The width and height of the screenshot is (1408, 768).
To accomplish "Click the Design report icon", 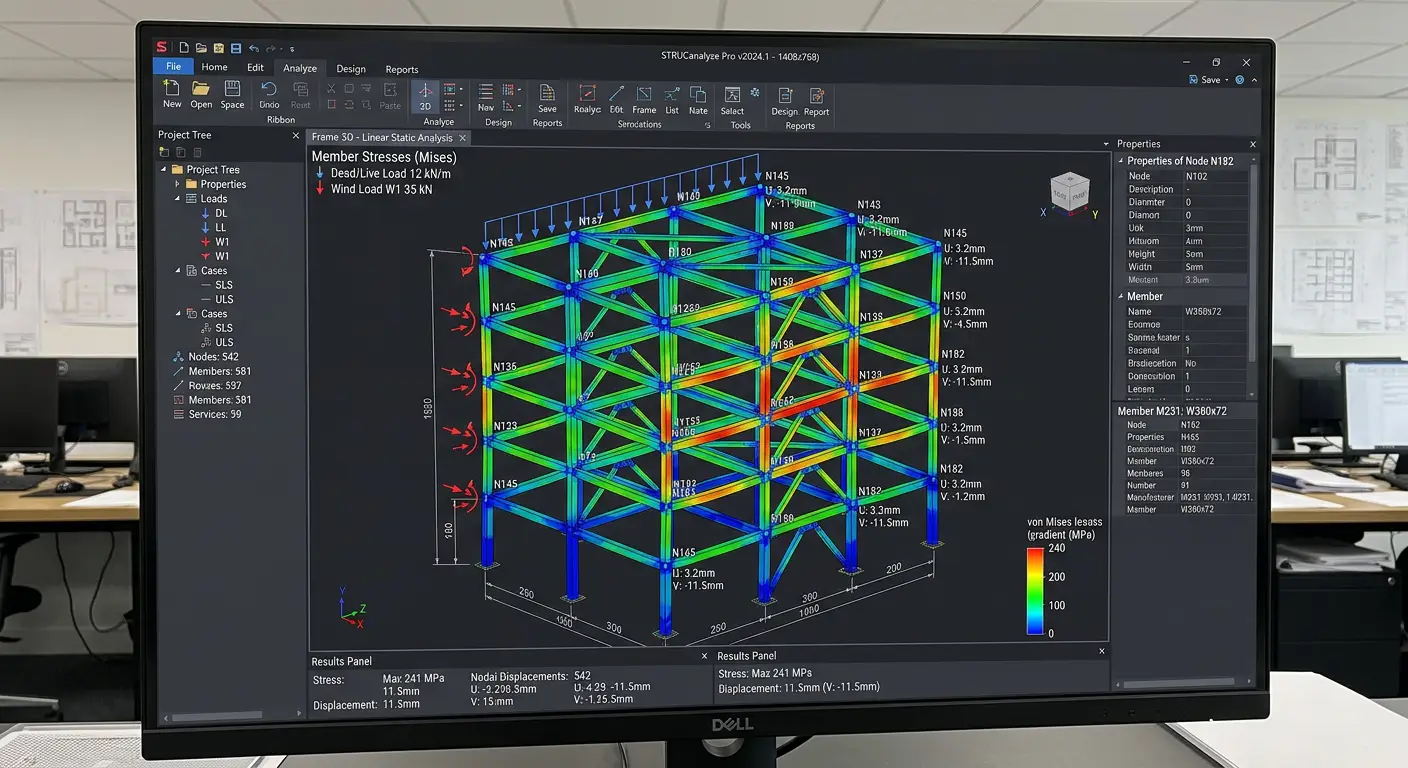I will pos(785,95).
